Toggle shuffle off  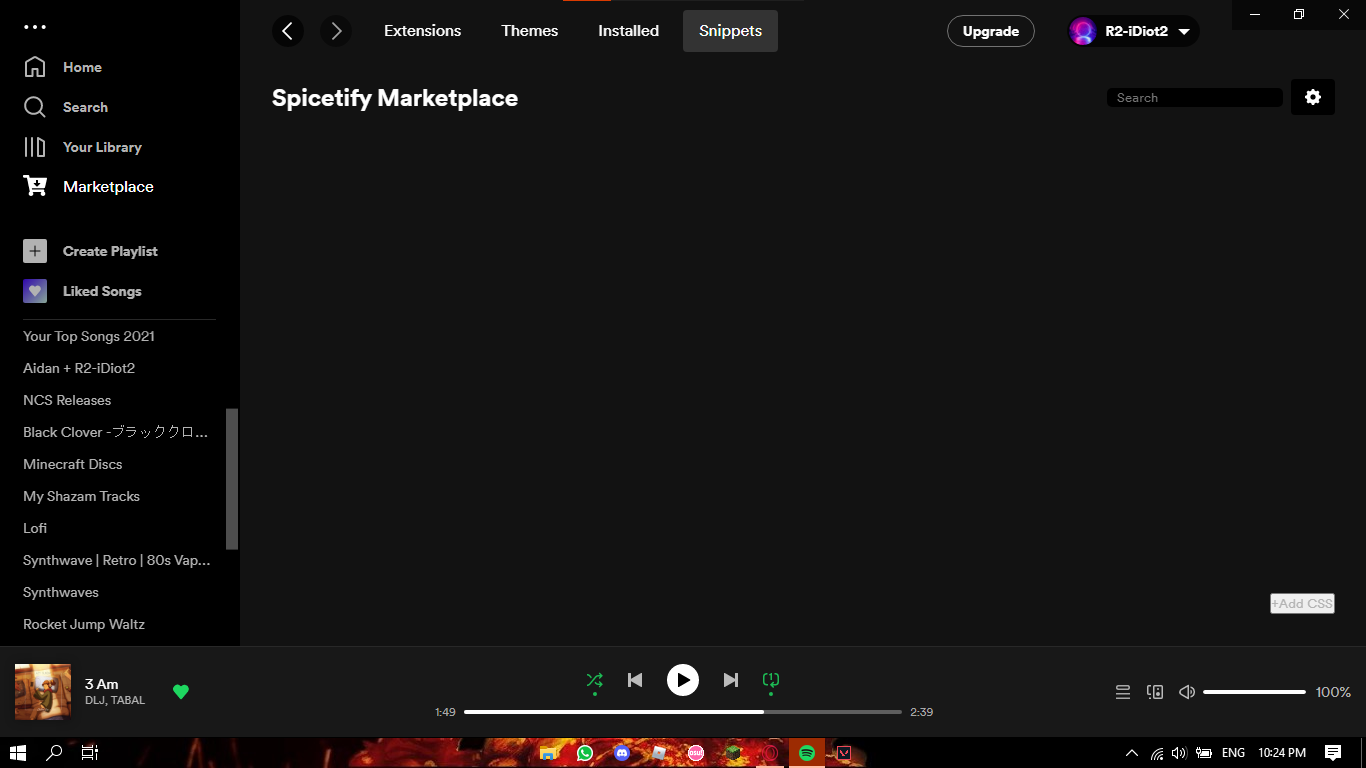tap(594, 680)
